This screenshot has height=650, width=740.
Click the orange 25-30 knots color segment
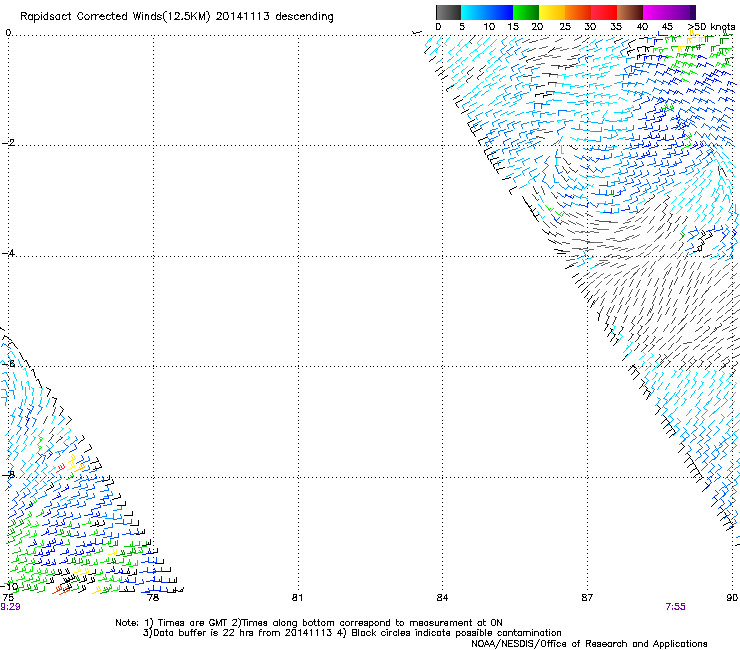pos(578,12)
